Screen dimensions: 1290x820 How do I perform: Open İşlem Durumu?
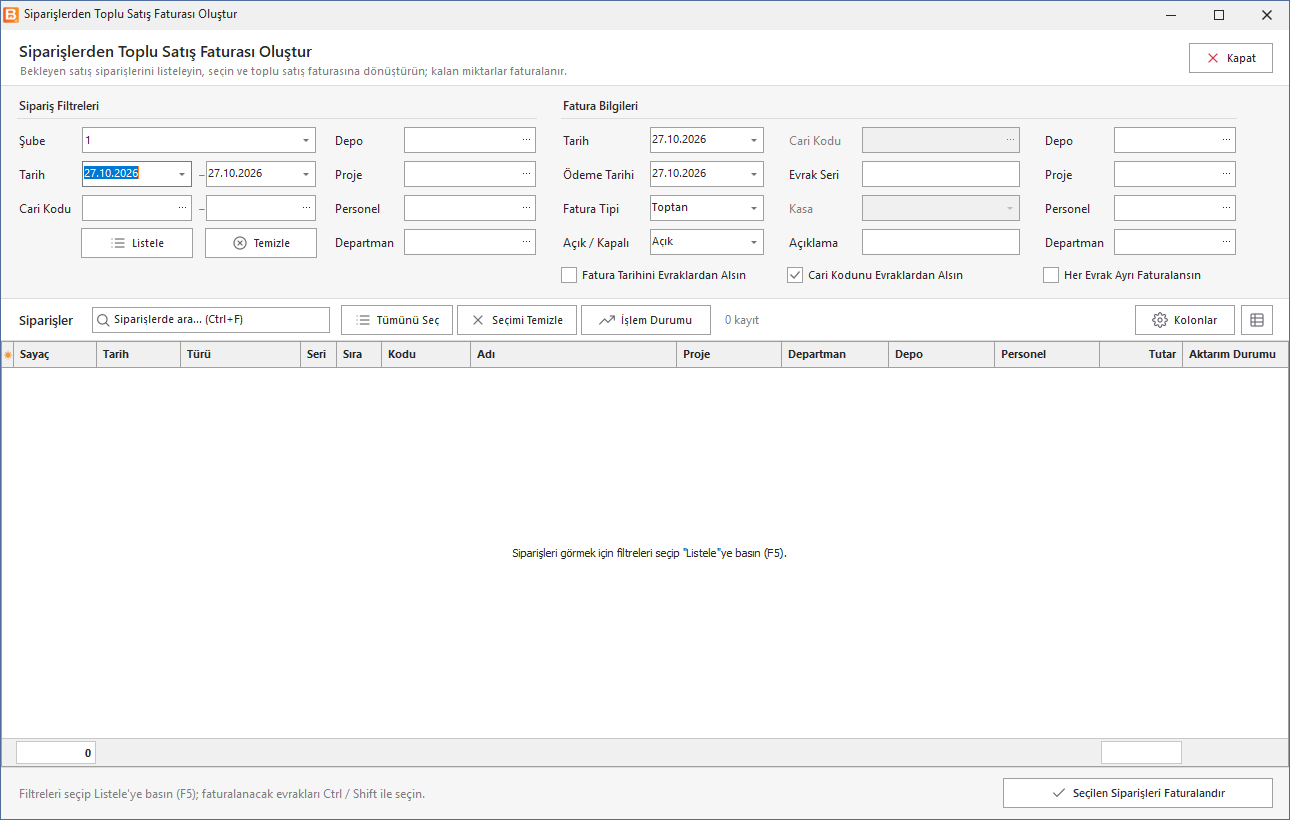tap(646, 320)
